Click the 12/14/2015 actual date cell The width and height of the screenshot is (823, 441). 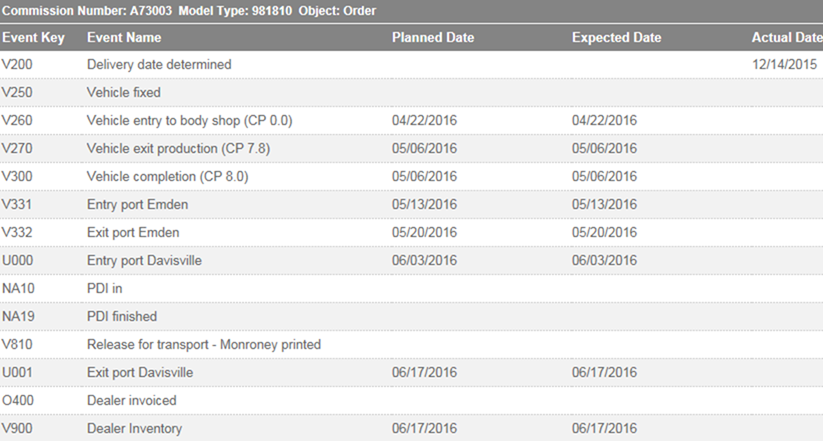784,65
